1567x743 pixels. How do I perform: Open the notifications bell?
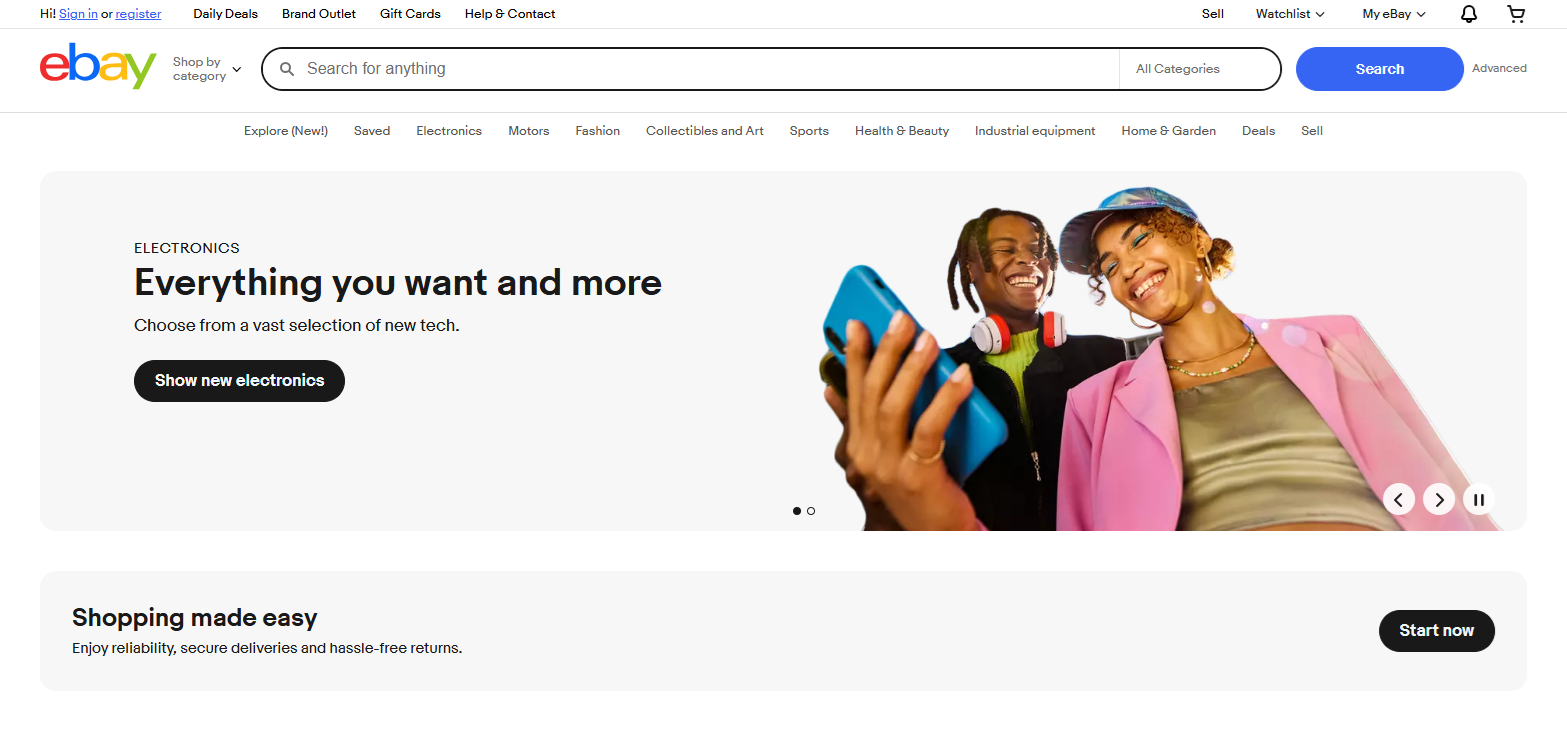tap(1468, 14)
